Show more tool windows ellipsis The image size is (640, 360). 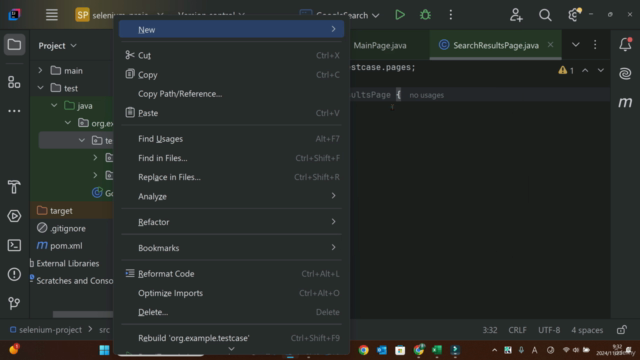(x=14, y=111)
